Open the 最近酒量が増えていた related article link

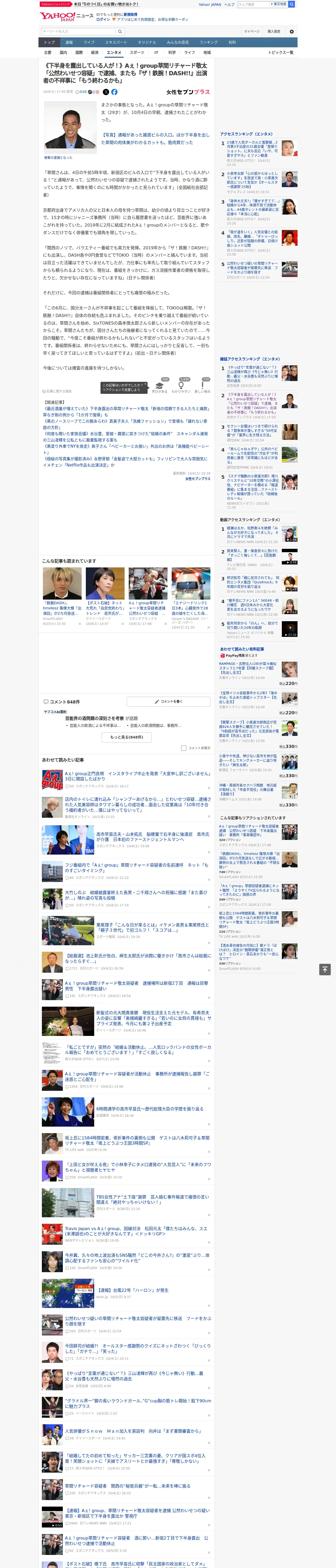126,412
